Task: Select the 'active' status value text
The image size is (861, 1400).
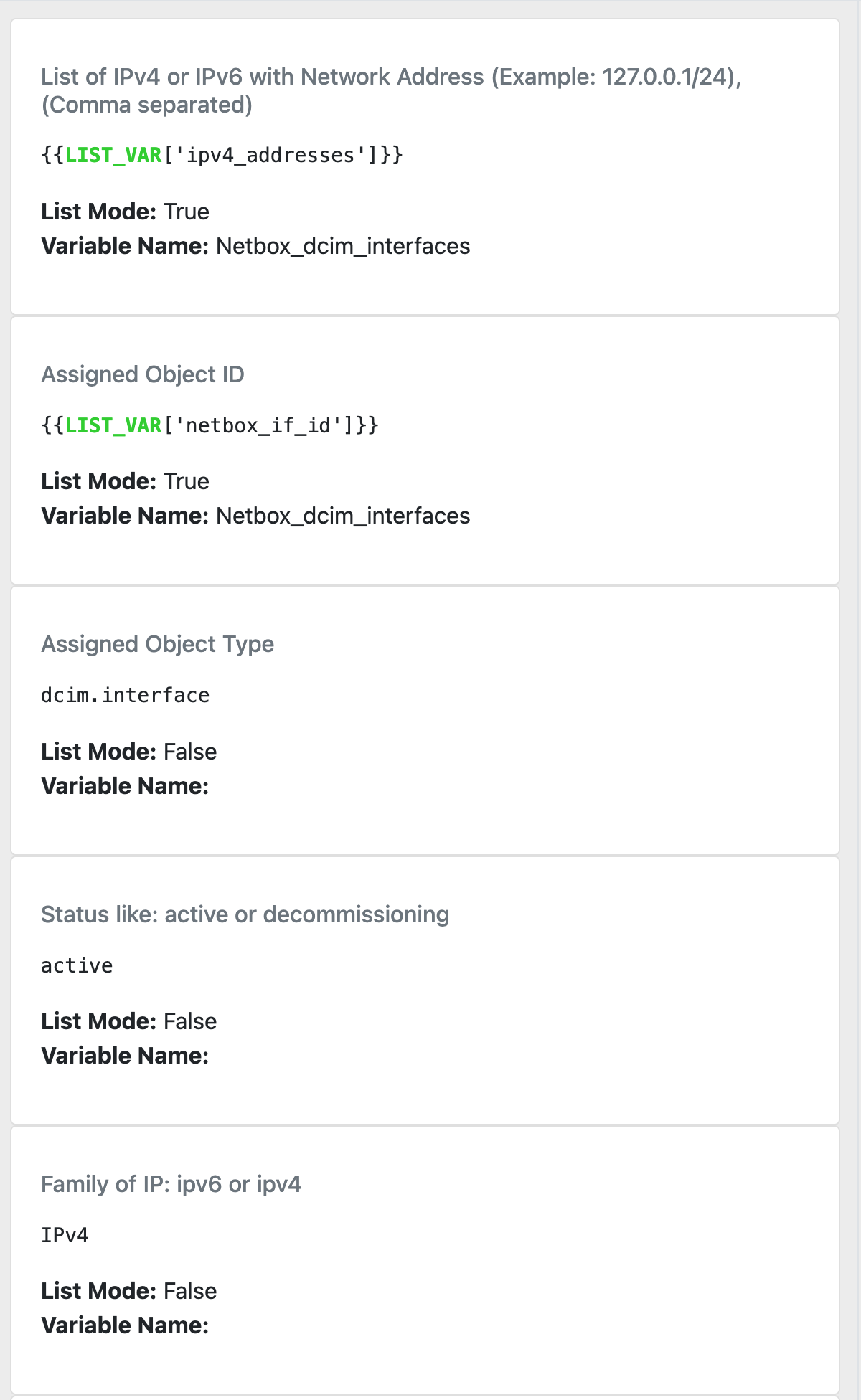Action: click(77, 965)
